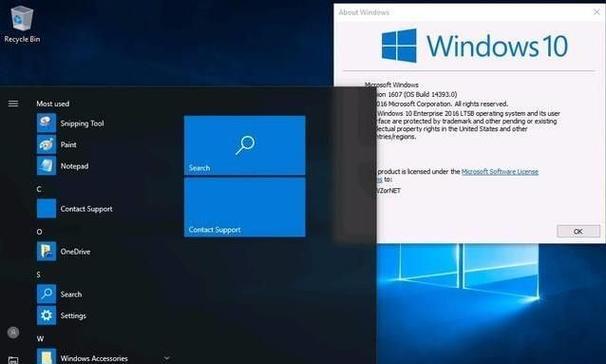This screenshot has width=606, height=364.
Task: Open Notepad from the Most used list
Action: 63,166
